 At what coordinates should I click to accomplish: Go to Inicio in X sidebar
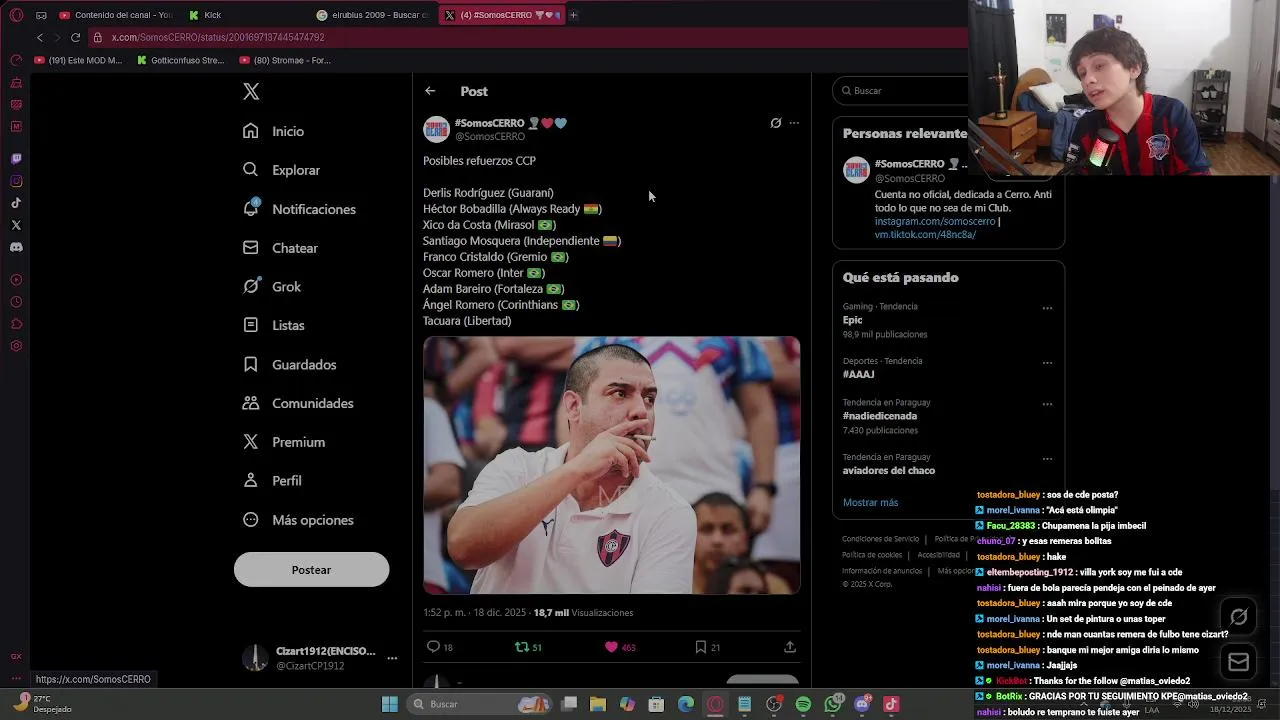(x=274, y=131)
